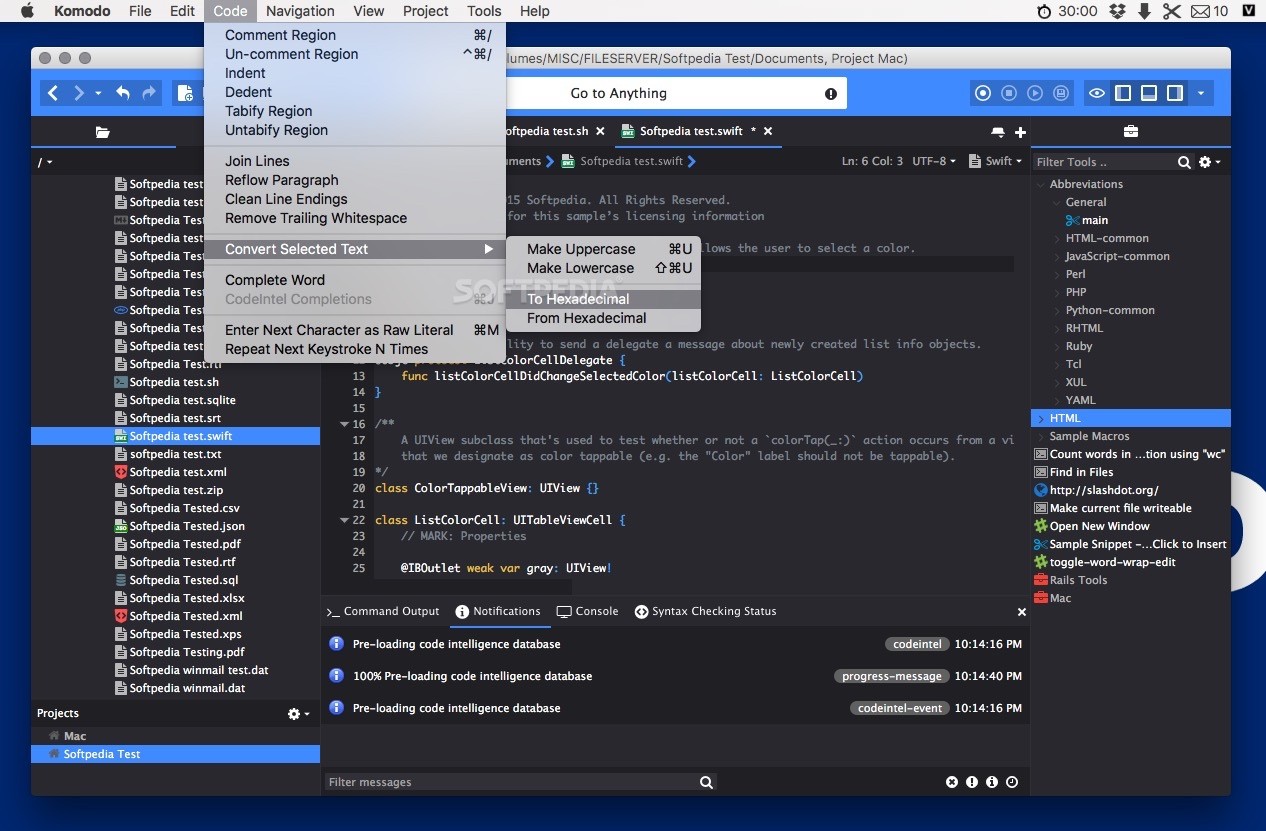Click the undo arrow in the toolbar
The width and height of the screenshot is (1266, 831).
[x=121, y=92]
